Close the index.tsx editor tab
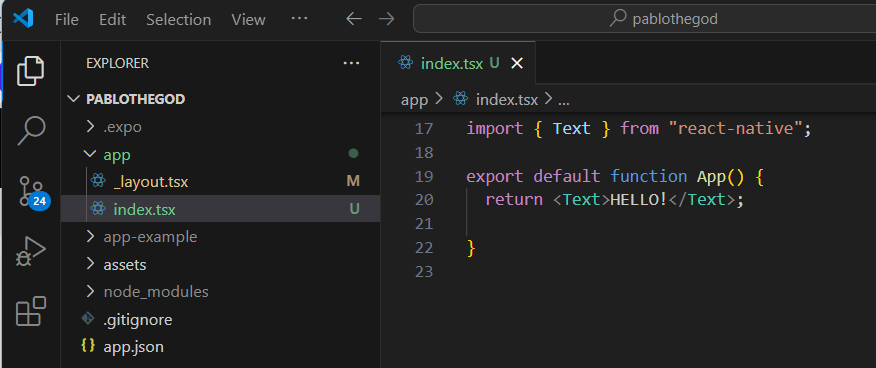876x368 pixels. point(517,64)
